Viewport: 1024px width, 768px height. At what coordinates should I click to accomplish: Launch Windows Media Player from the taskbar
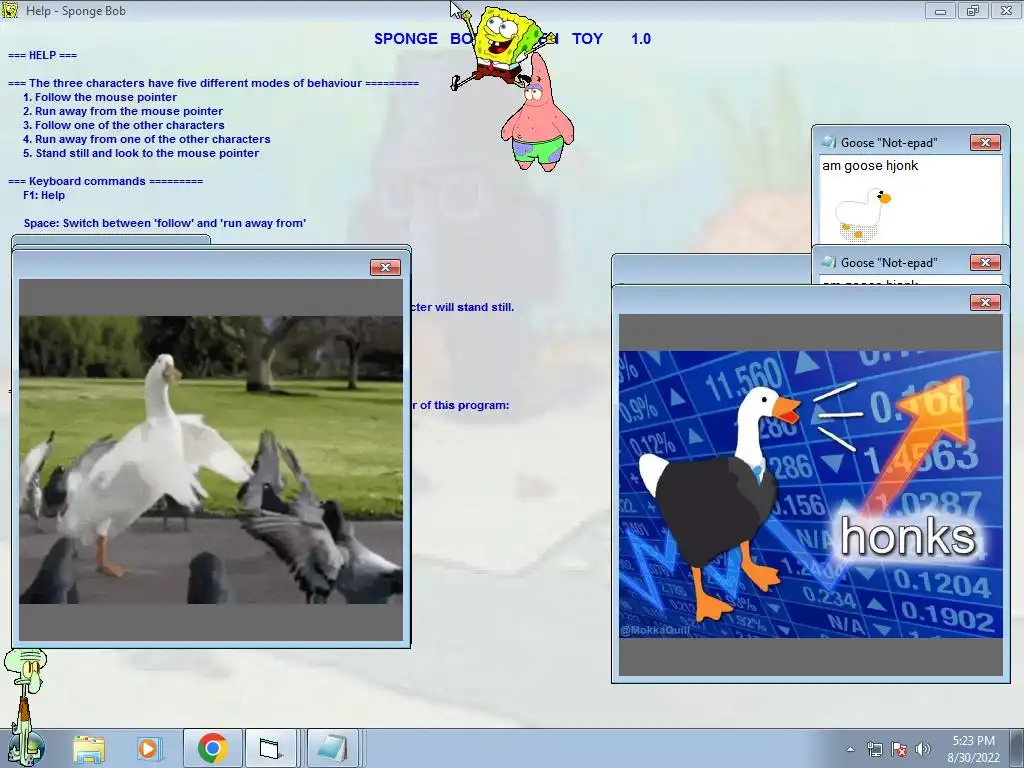[x=148, y=748]
